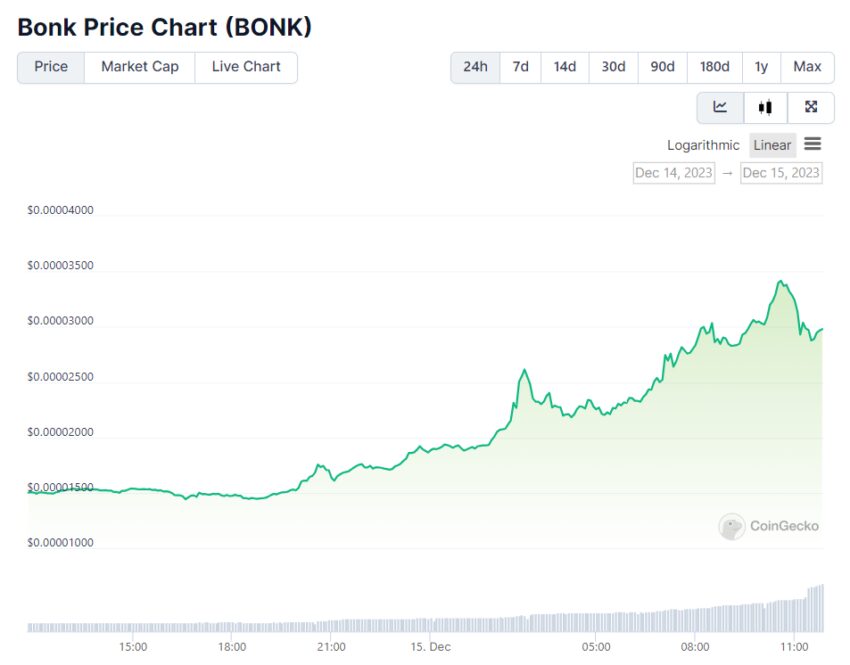
Task: Open the Dec 14, 2023 start date picker
Action: point(674,173)
